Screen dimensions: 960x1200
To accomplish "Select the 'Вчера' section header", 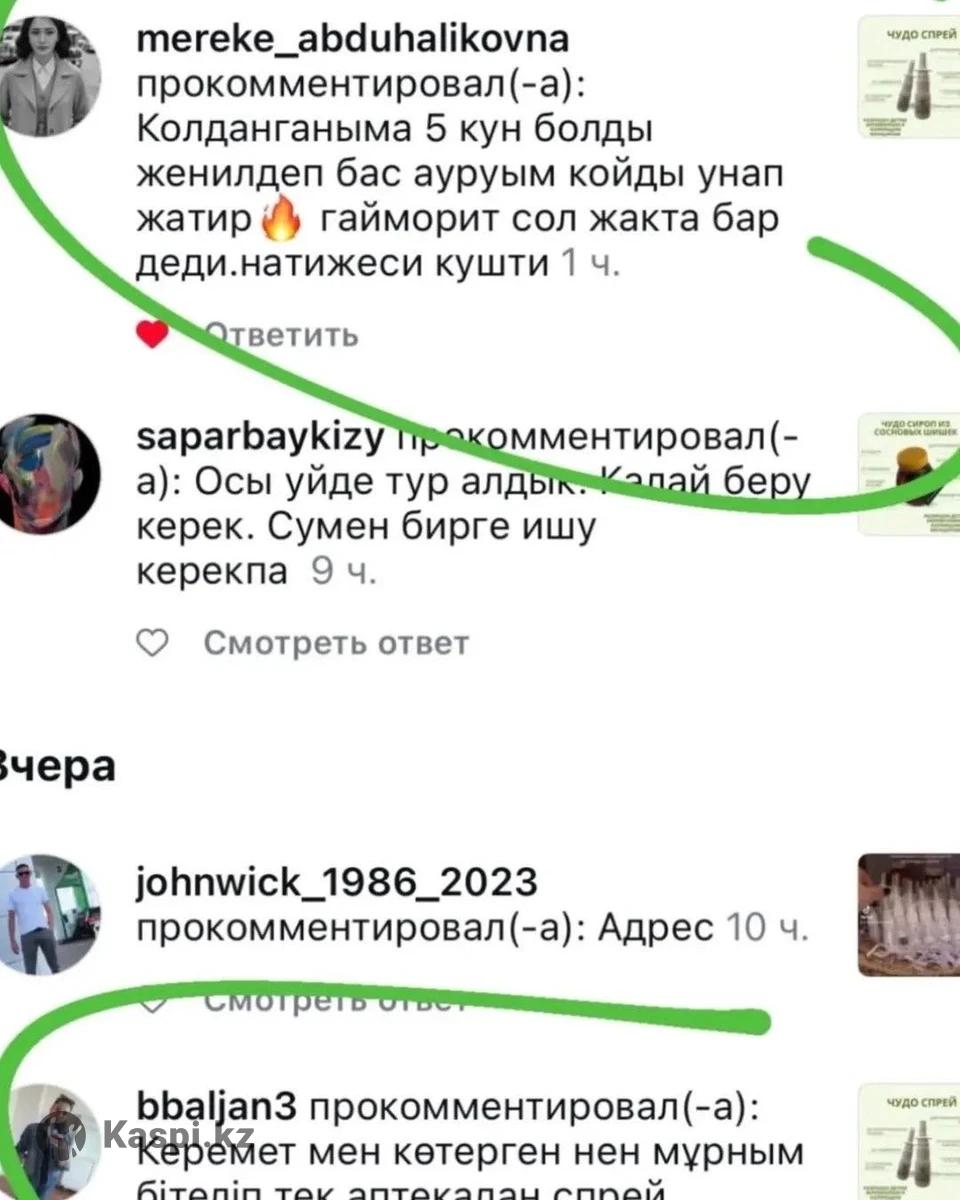I will 58,766.
